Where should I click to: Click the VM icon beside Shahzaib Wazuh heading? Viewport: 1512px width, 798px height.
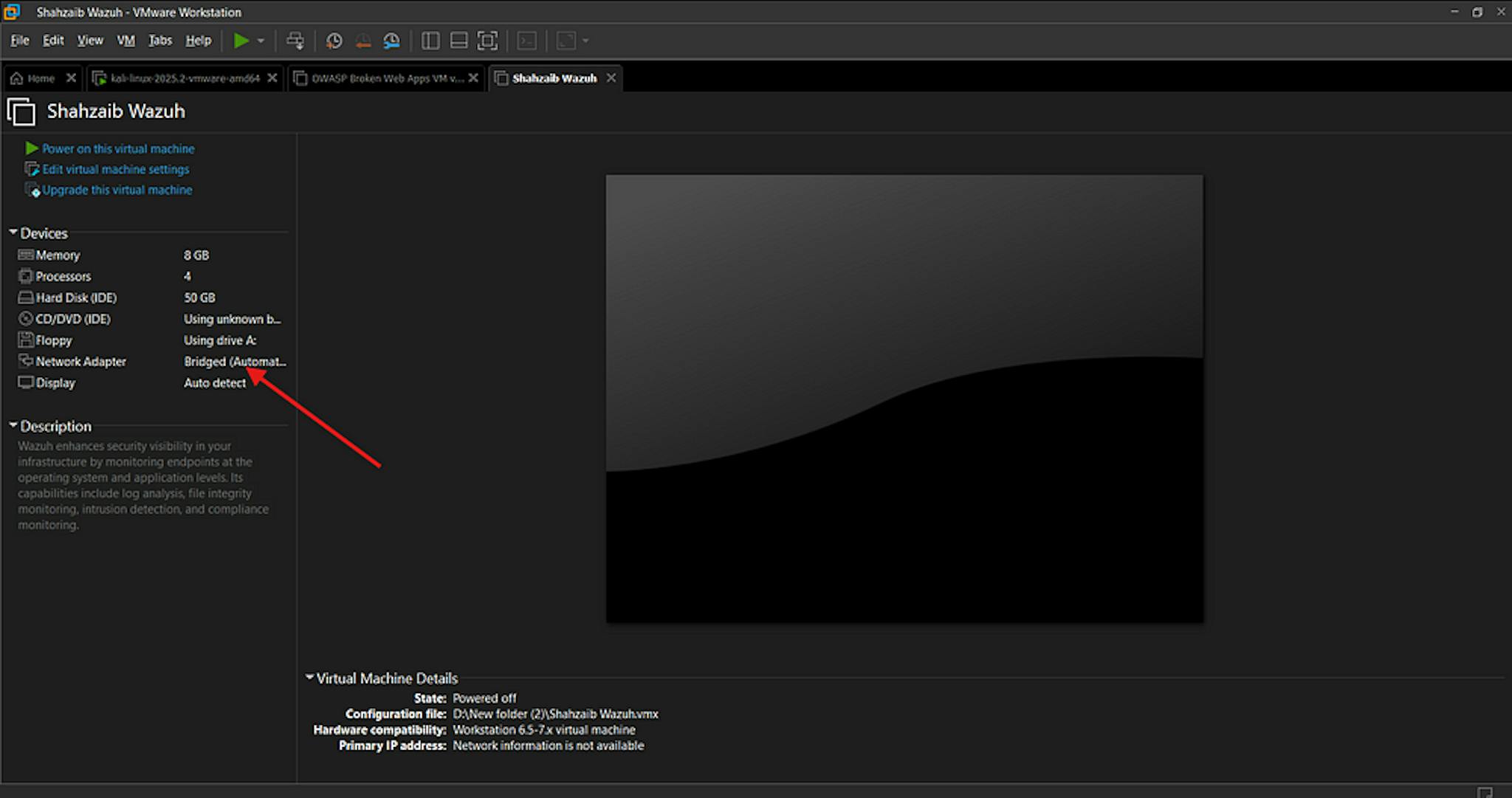tap(21, 111)
